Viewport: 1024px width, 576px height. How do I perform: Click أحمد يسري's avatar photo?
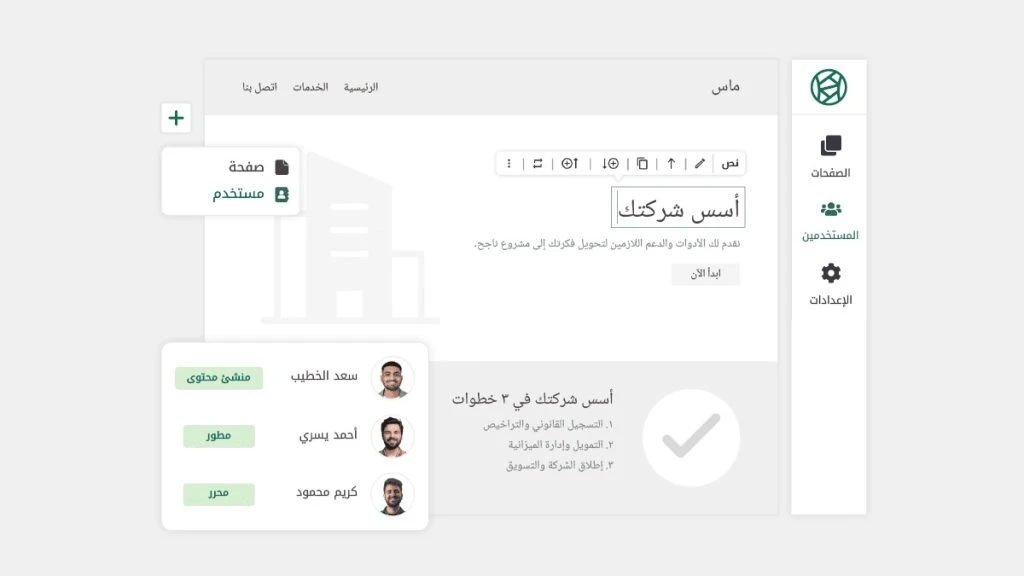[x=392, y=436]
